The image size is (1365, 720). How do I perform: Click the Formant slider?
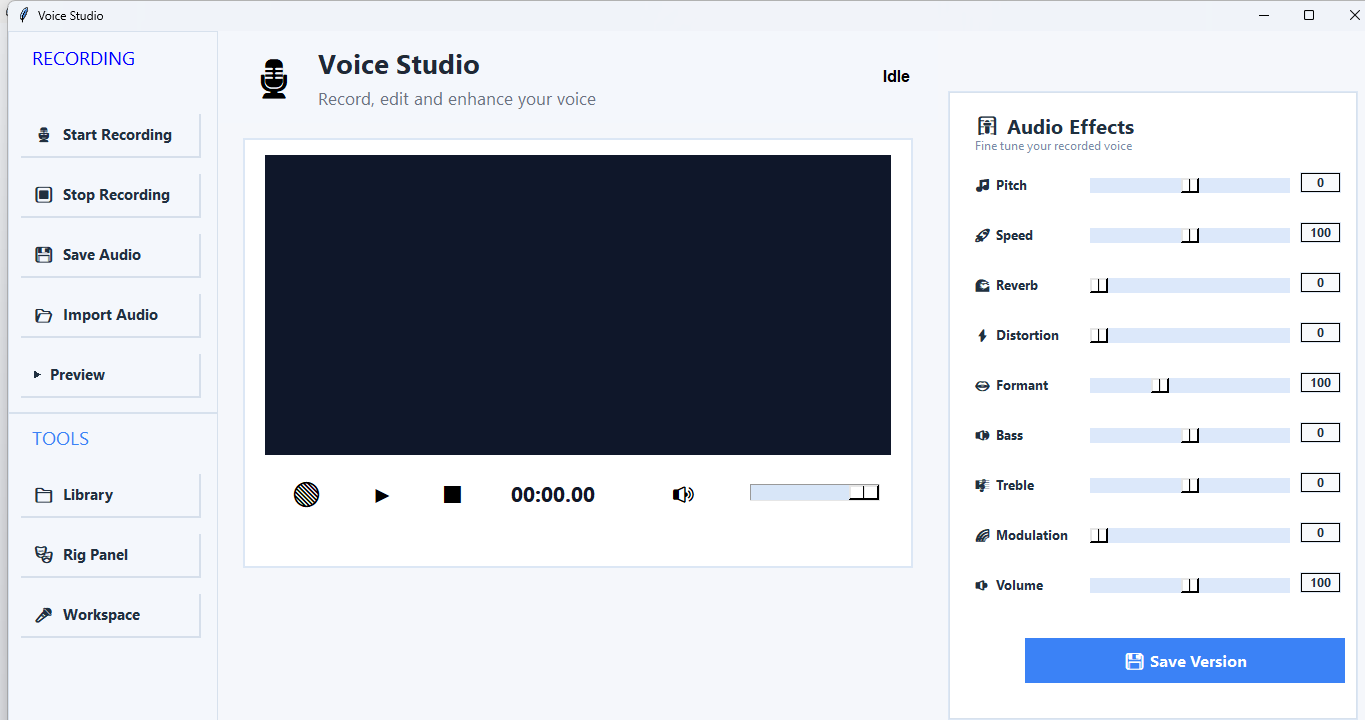coord(1190,385)
